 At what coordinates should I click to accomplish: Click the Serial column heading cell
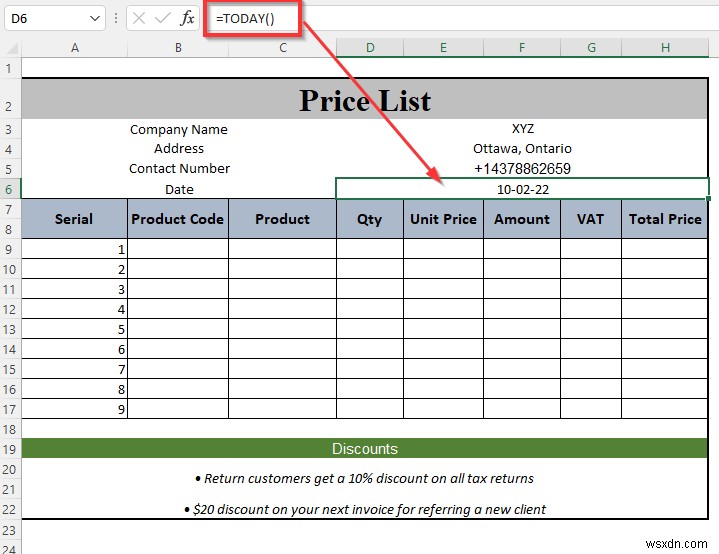coord(74,219)
